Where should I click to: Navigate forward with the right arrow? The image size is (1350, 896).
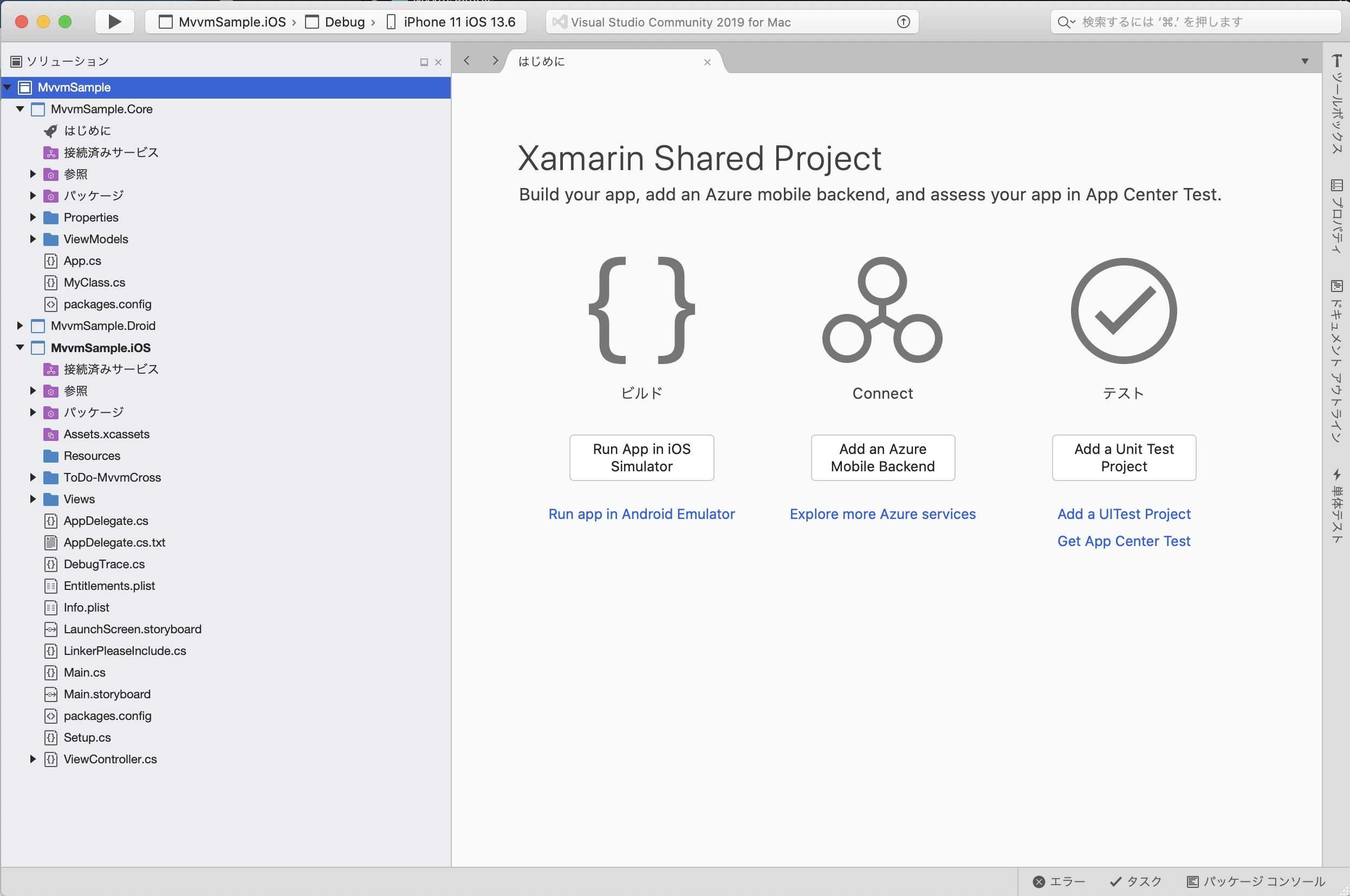pos(495,61)
